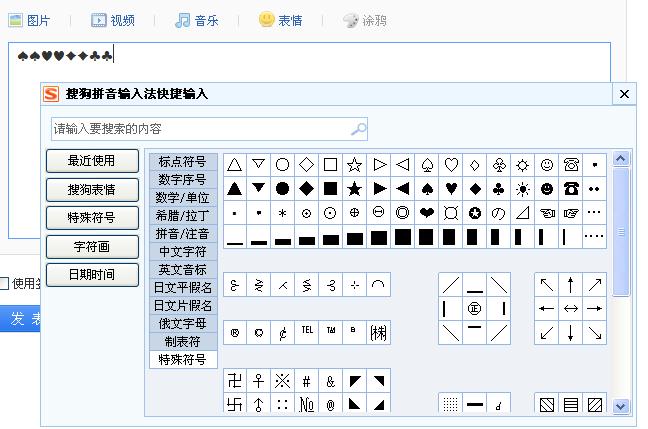Insert the No. numero symbol
The width and height of the screenshot is (648, 429).
pos(307,404)
